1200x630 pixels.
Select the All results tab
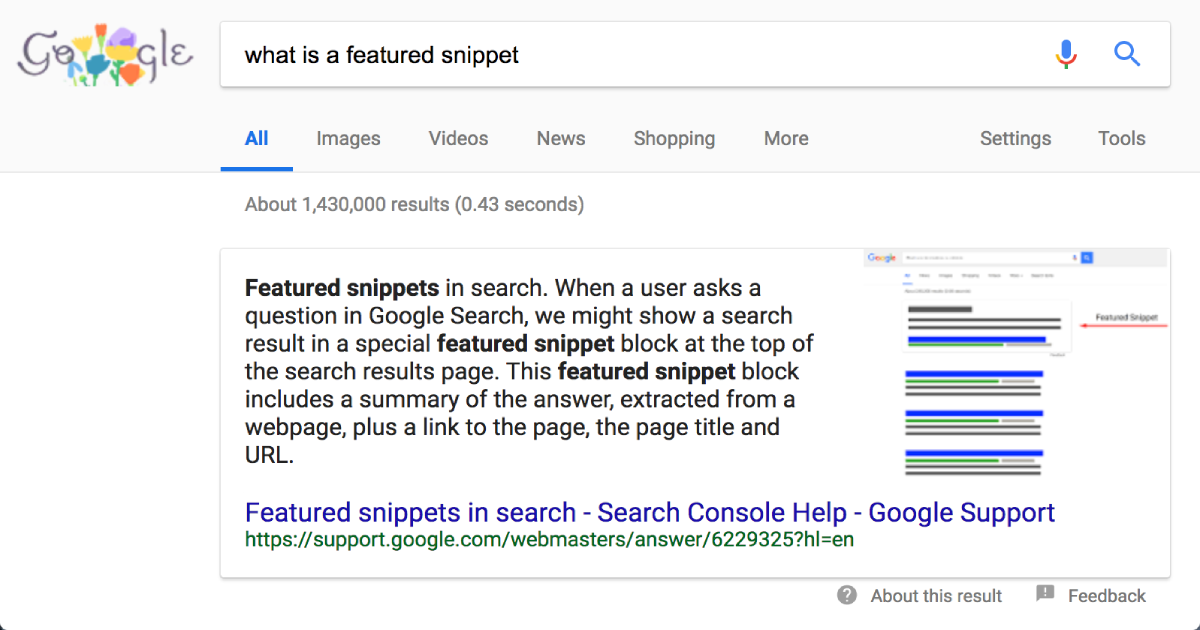pos(257,139)
